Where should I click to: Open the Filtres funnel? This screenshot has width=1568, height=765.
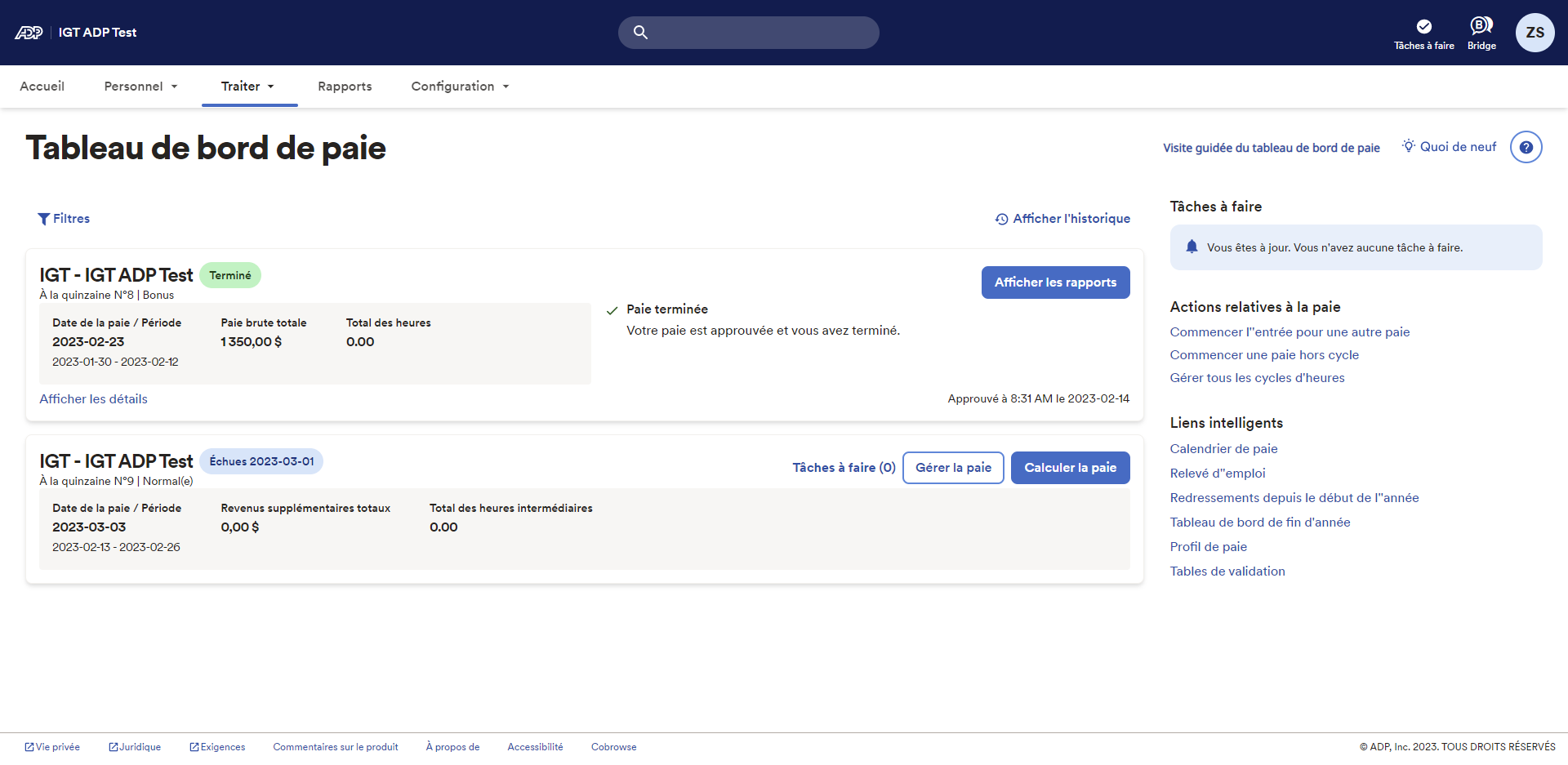click(x=64, y=219)
